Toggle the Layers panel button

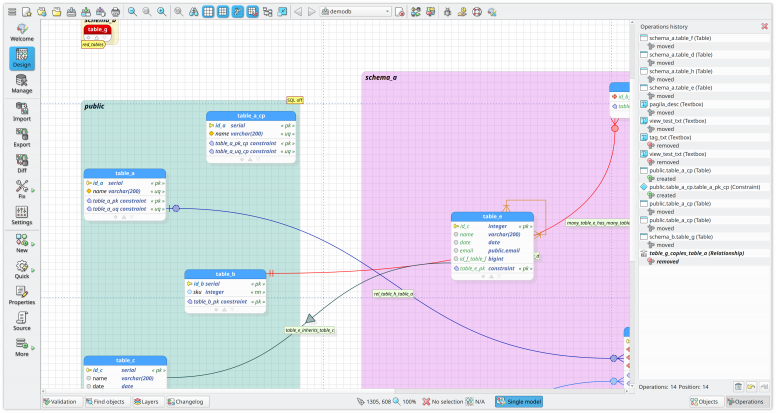click(146, 402)
